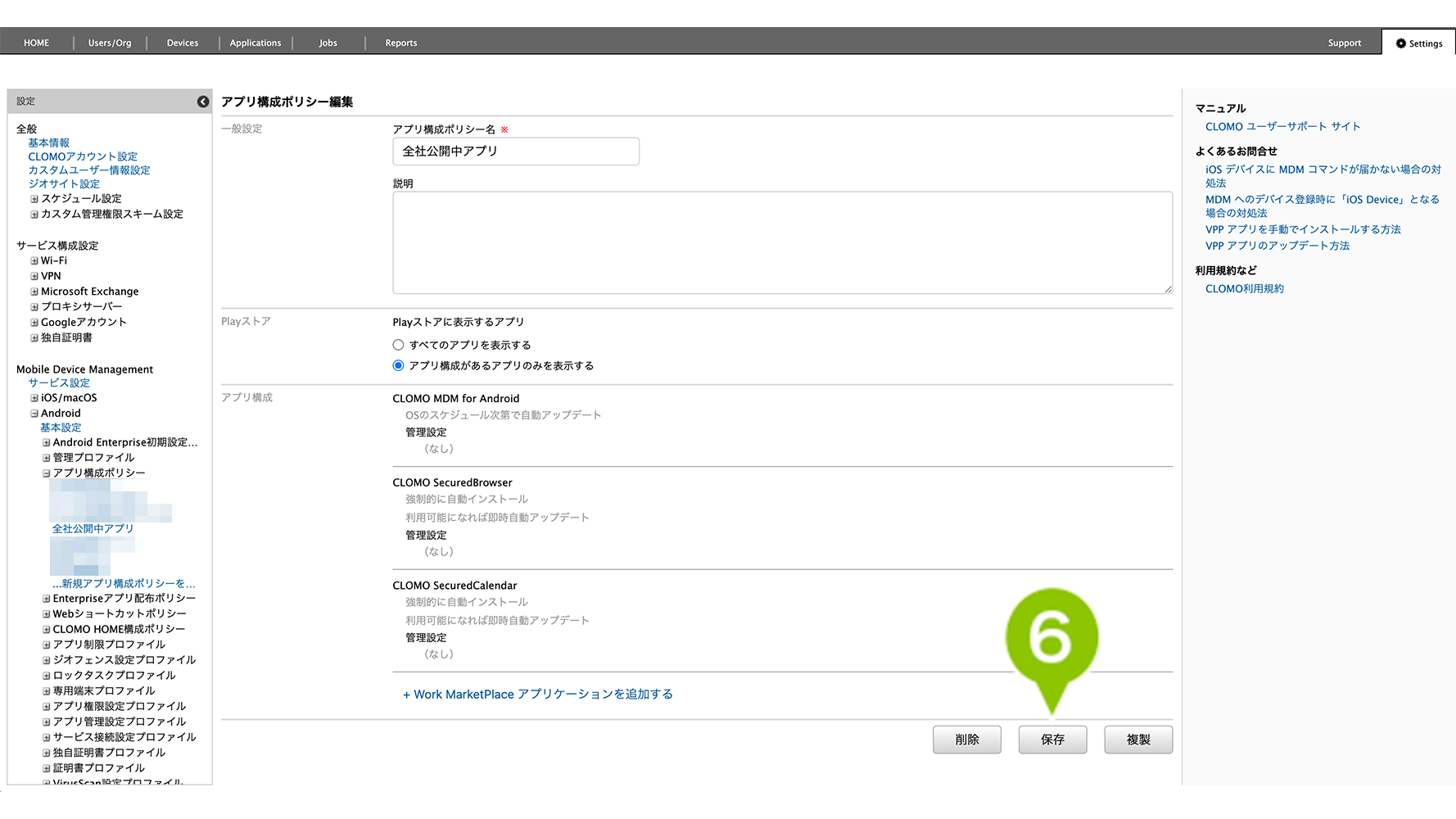Expand サービス接続設定プロファイル node

[x=47, y=738]
